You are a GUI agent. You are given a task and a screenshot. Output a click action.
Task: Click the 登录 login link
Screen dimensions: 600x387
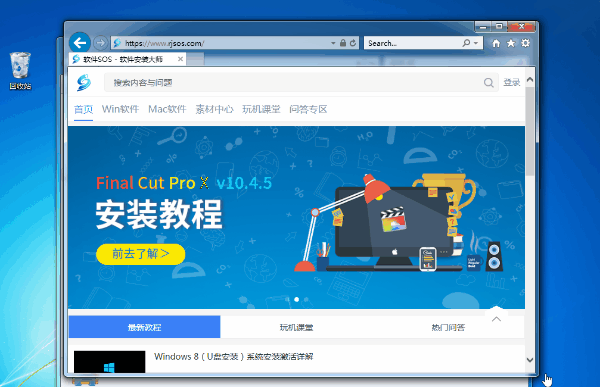coord(512,83)
